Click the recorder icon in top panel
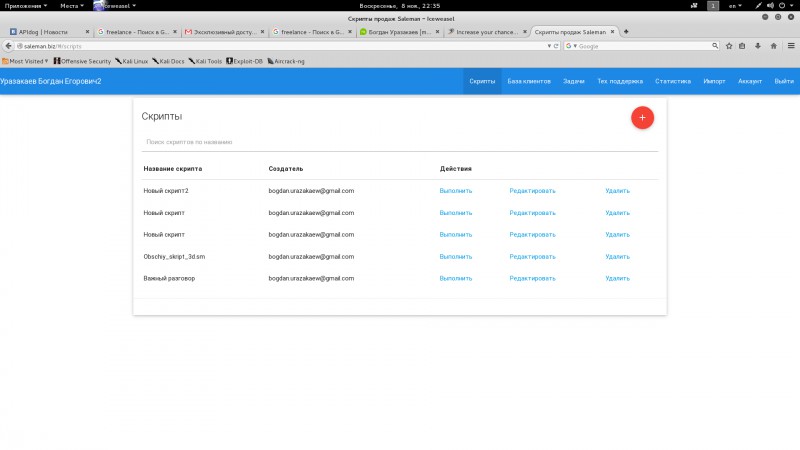 [694, 6]
